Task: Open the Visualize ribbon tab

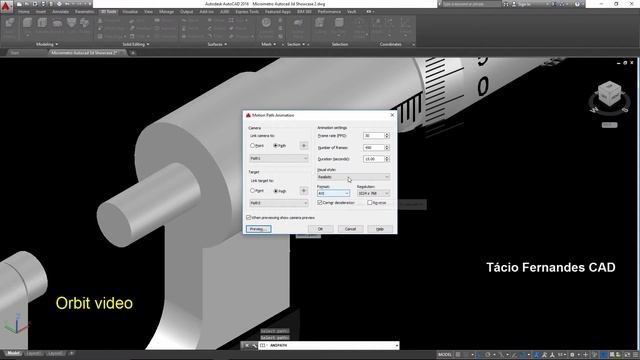Action: click(130, 12)
